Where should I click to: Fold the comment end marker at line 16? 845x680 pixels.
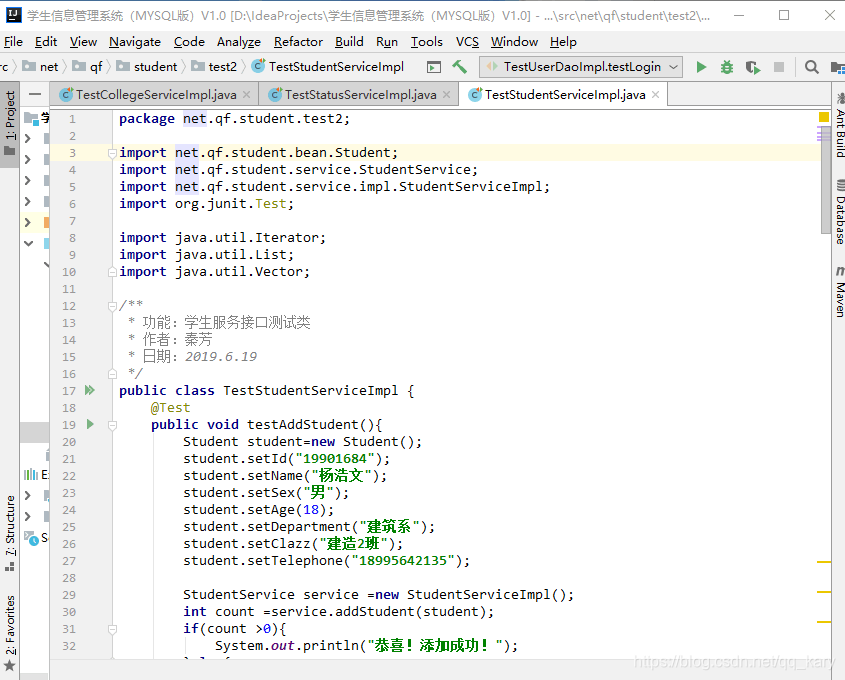112,373
